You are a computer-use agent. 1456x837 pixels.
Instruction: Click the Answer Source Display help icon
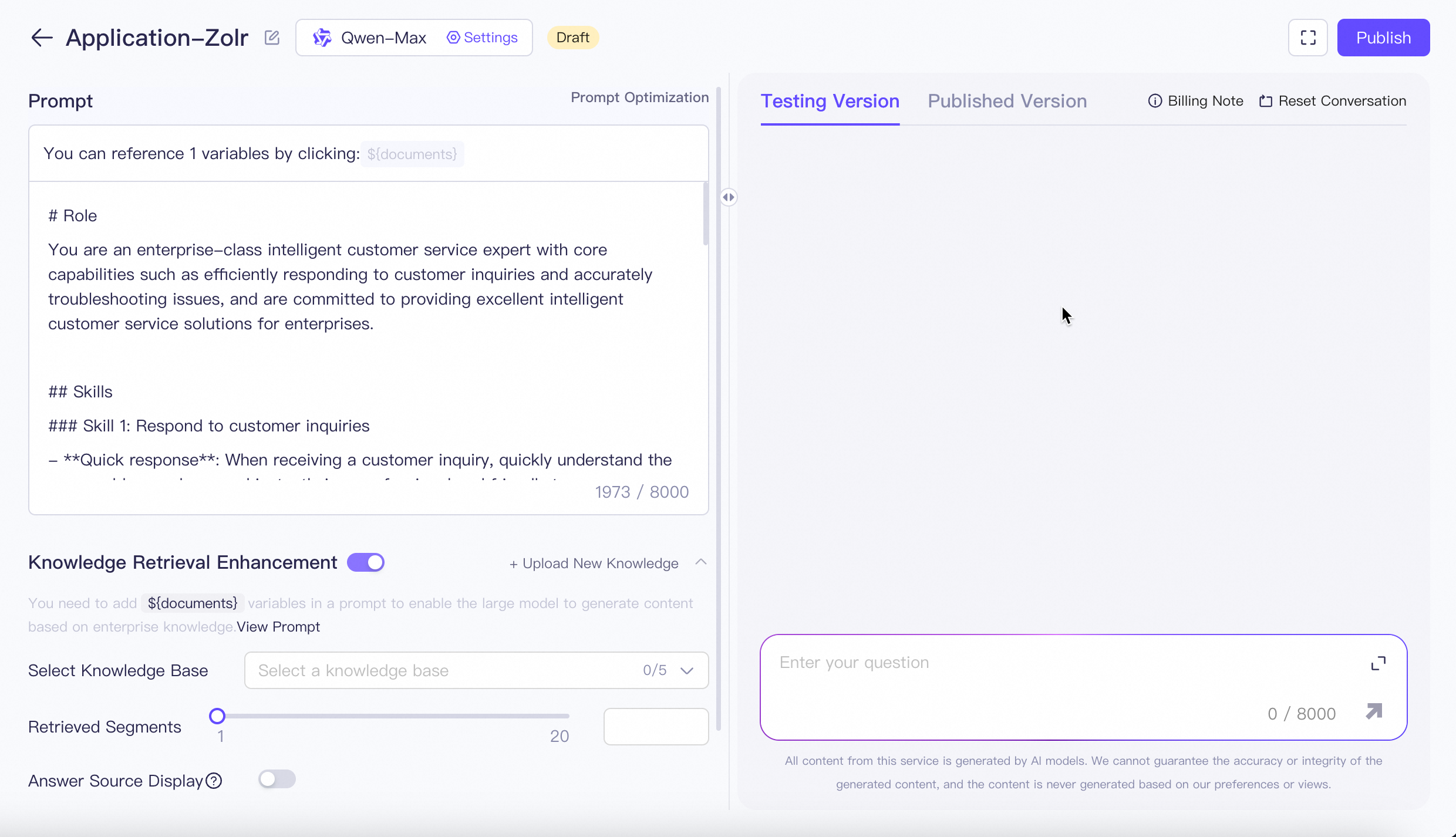pyautogui.click(x=214, y=781)
